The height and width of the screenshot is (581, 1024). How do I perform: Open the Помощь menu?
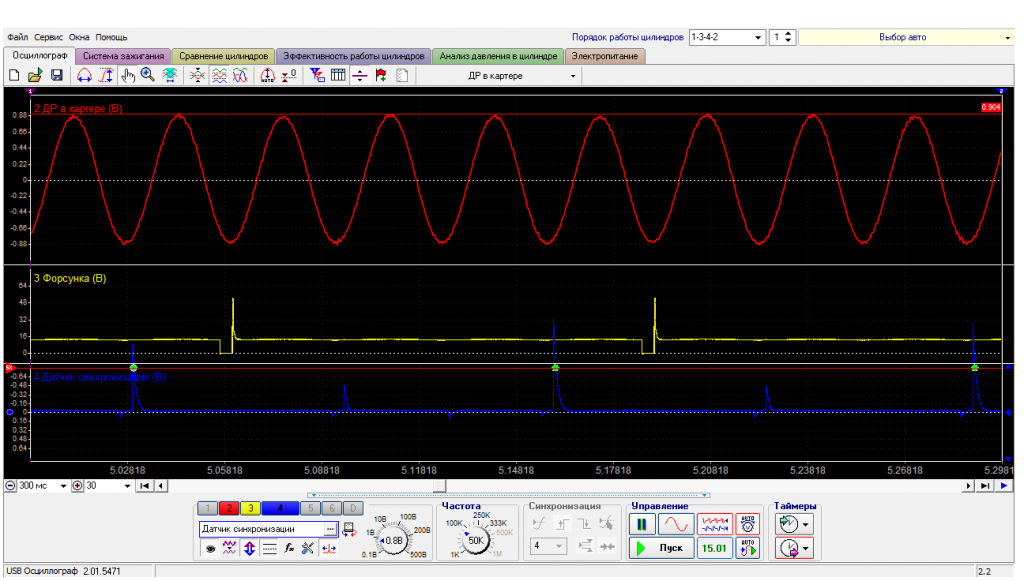pos(111,37)
